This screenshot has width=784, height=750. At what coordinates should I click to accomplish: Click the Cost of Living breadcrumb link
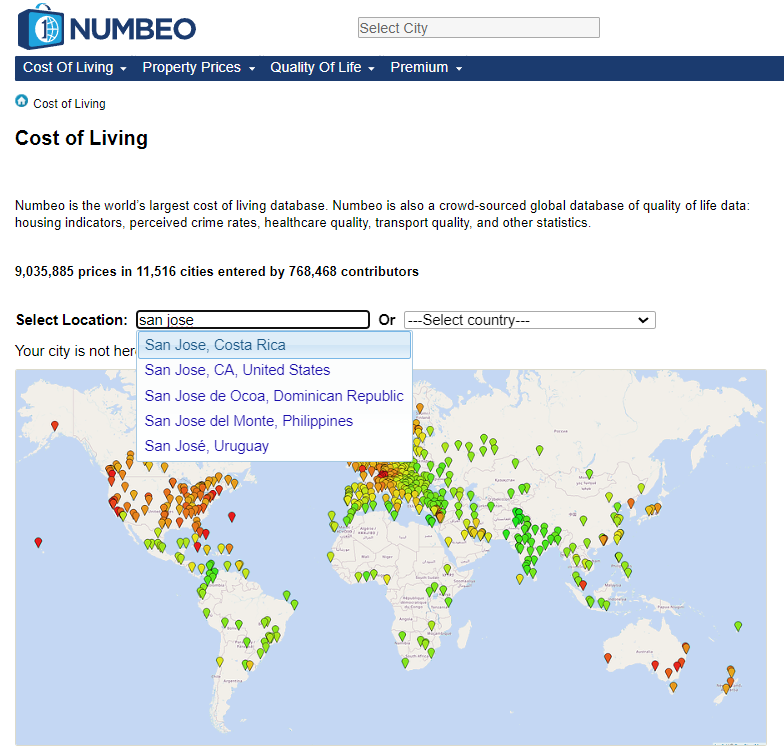click(x=70, y=104)
